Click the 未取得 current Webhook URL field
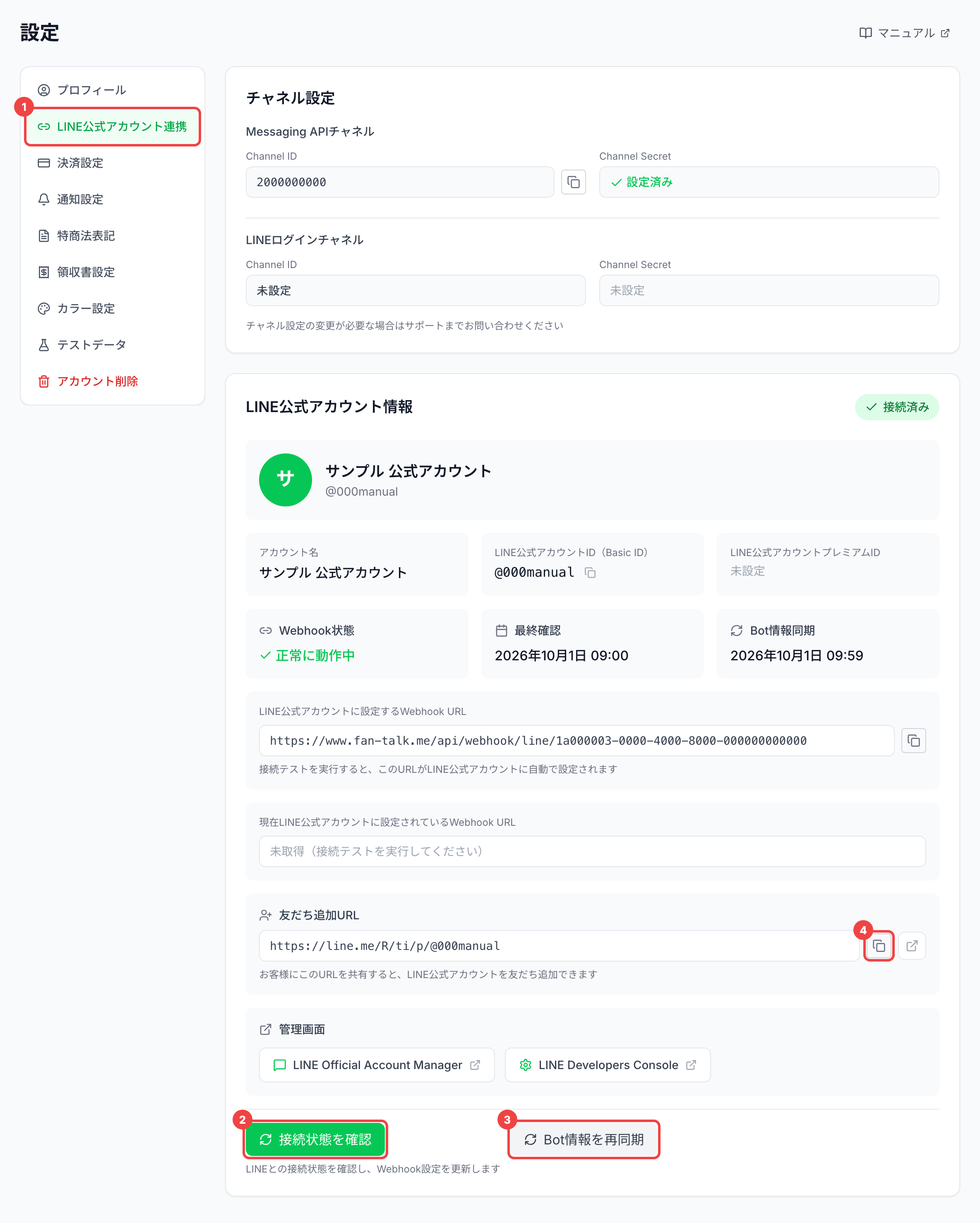The width and height of the screenshot is (980, 1223). [592, 851]
